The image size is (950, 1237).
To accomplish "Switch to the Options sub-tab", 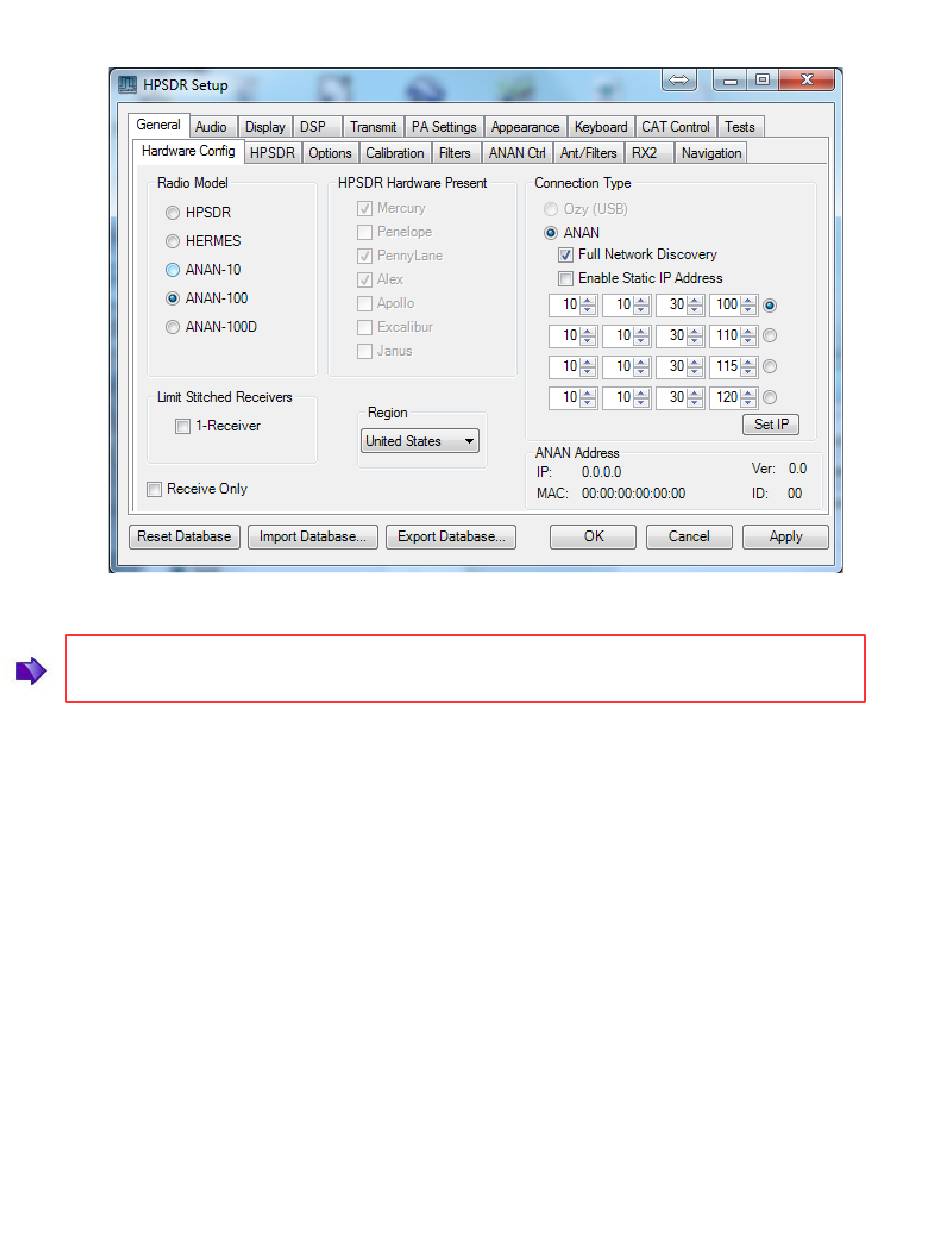I will pos(330,153).
